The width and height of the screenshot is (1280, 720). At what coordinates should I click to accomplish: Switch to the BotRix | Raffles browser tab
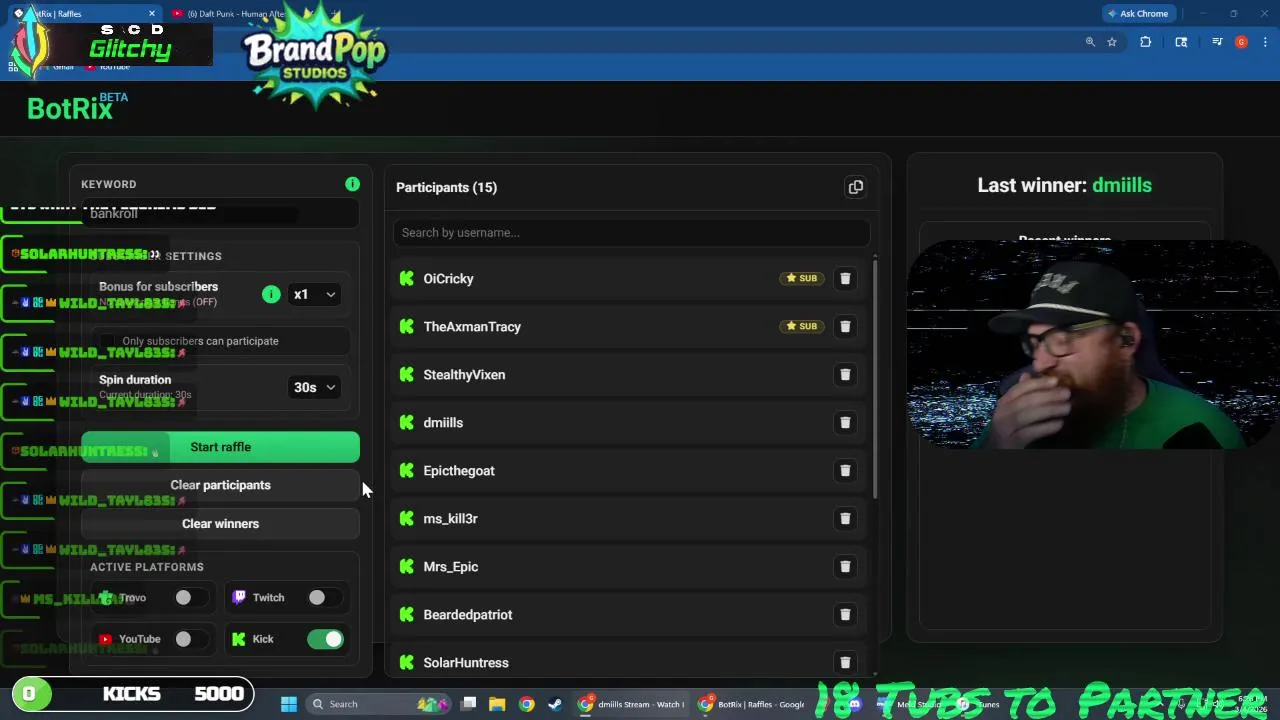[85, 14]
